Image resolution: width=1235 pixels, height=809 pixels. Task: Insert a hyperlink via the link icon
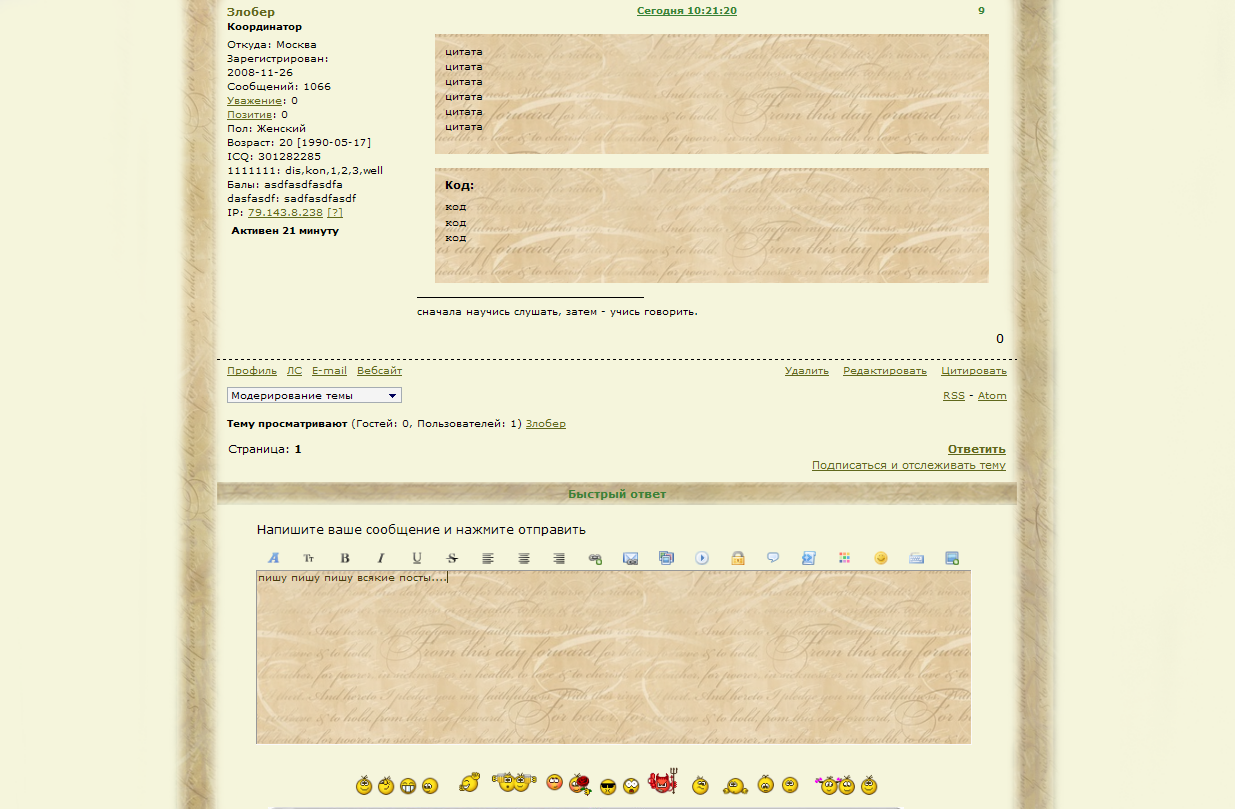coord(595,558)
